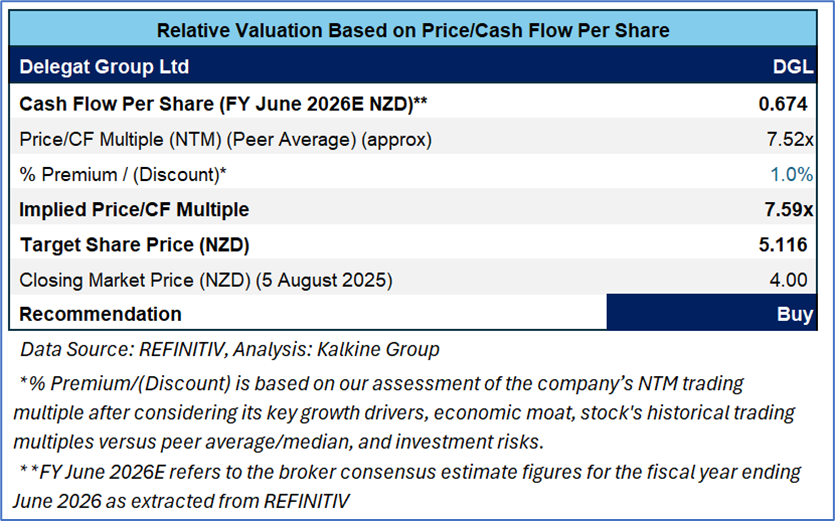Click the 'Relative Valuation Based on Price/Cash Flow' title

413,30
